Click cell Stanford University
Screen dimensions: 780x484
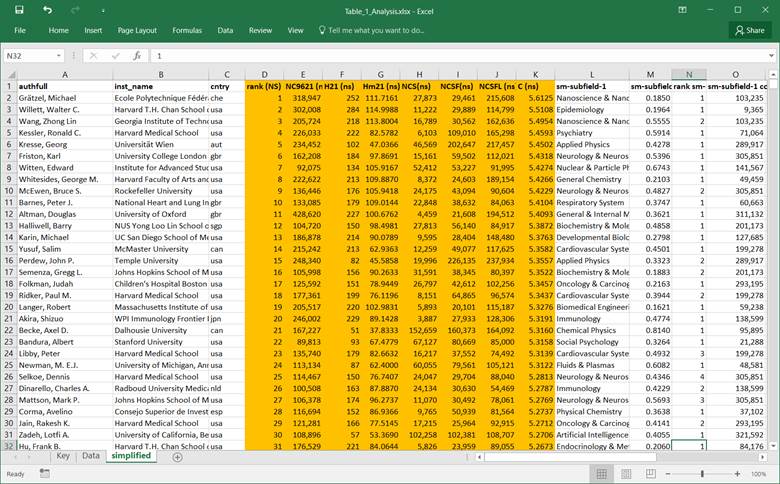tap(161, 342)
